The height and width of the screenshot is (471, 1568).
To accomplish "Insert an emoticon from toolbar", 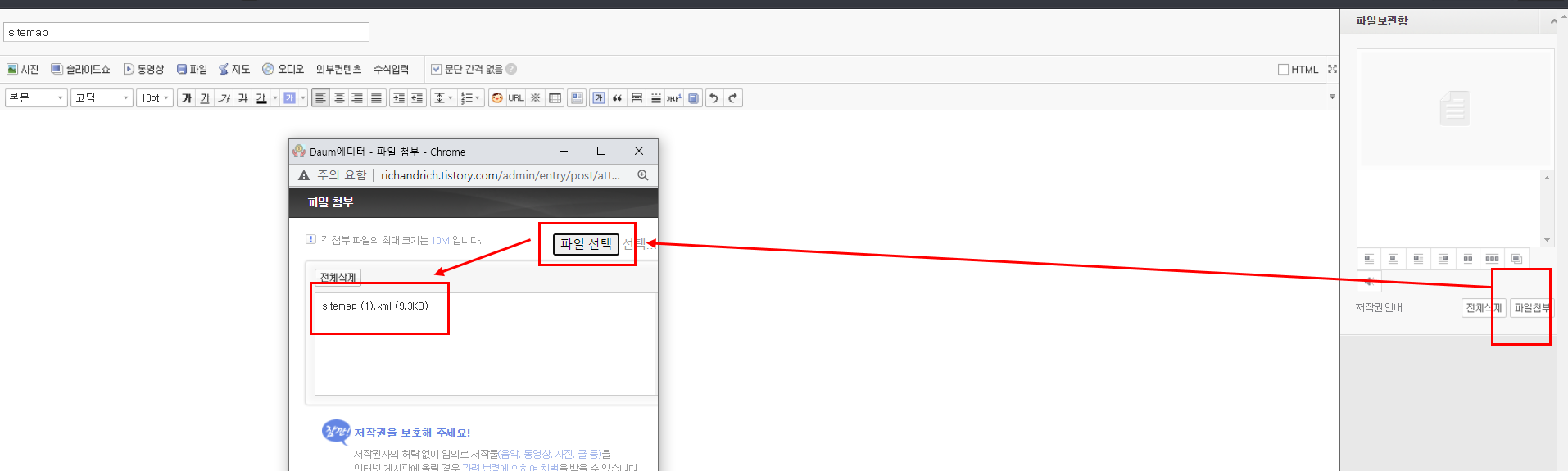I will 496,97.
